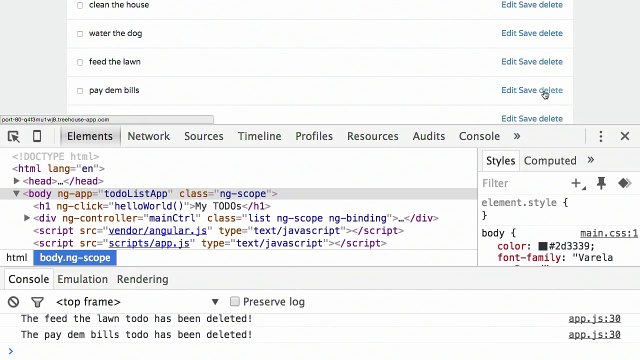
Task: Show more DevTools tabs chevron
Action: pyautogui.click(x=517, y=136)
